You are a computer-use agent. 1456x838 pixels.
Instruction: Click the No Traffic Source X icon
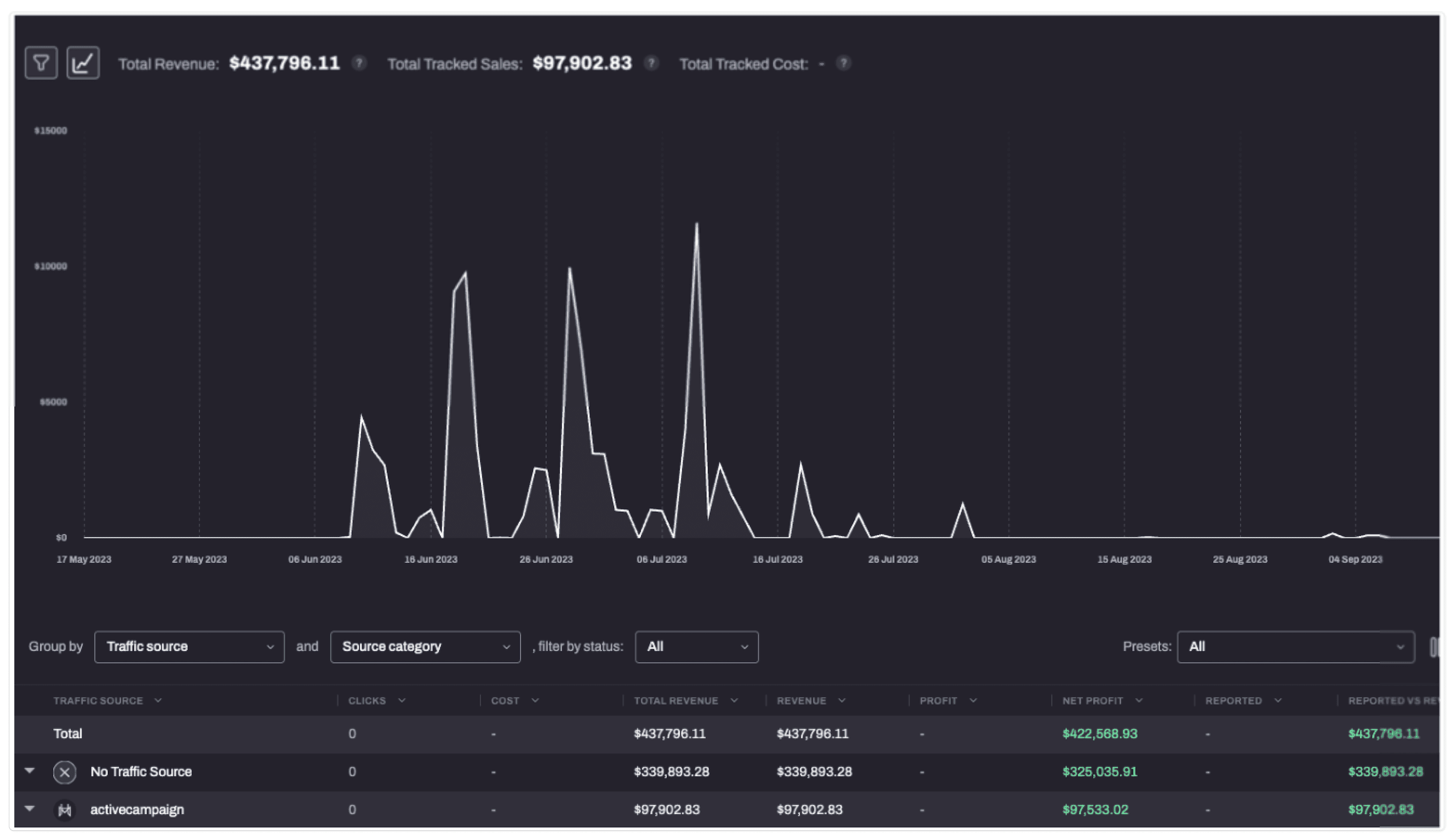click(x=65, y=772)
